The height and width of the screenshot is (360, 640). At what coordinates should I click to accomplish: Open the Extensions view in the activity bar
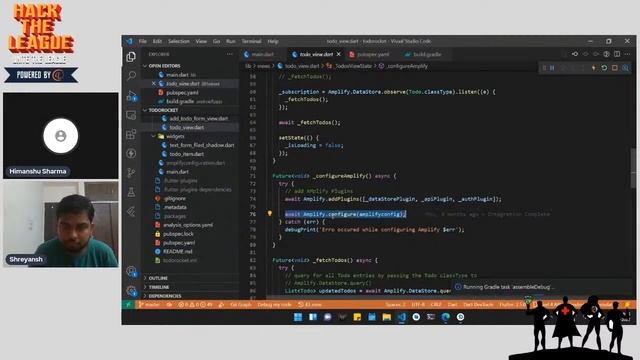point(131,134)
